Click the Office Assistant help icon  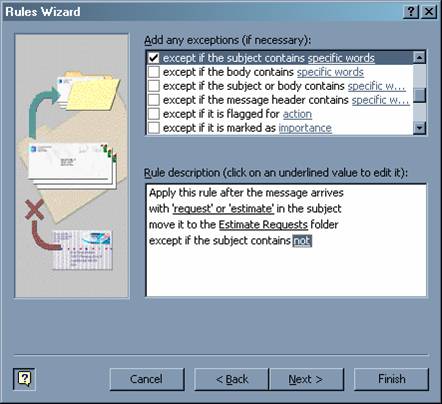(x=24, y=379)
